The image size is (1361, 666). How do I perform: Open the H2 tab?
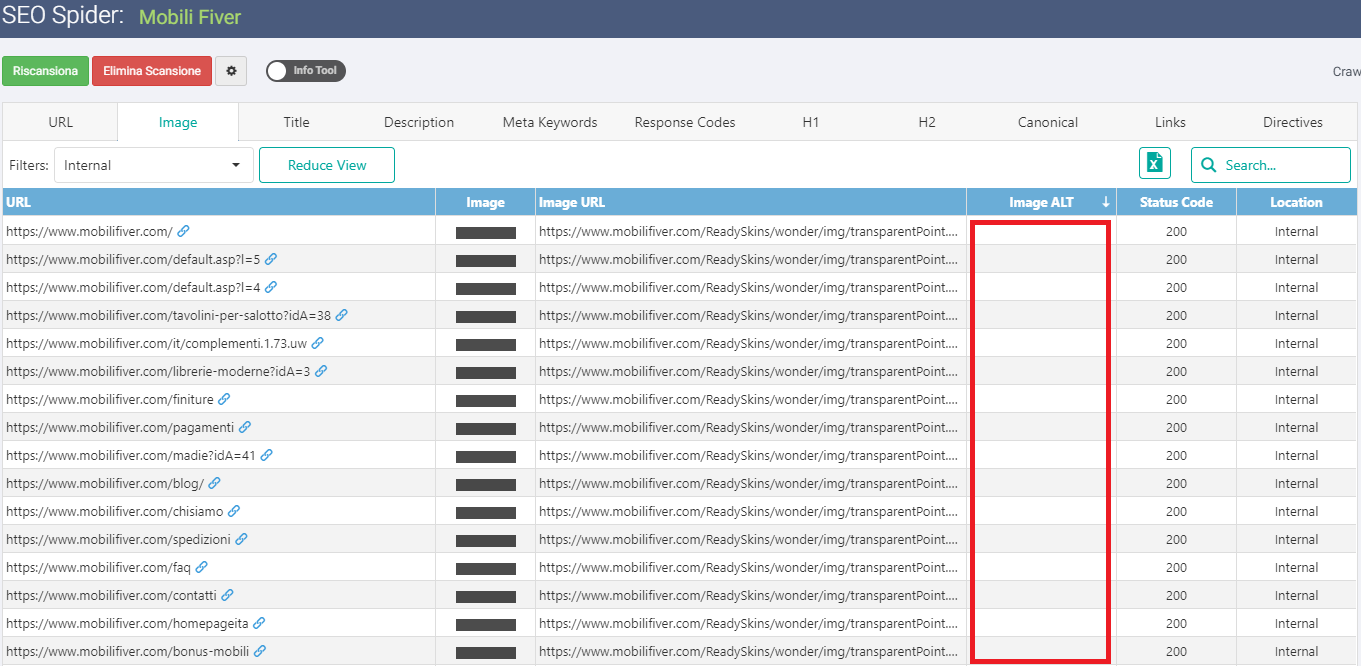pyautogui.click(x=927, y=122)
